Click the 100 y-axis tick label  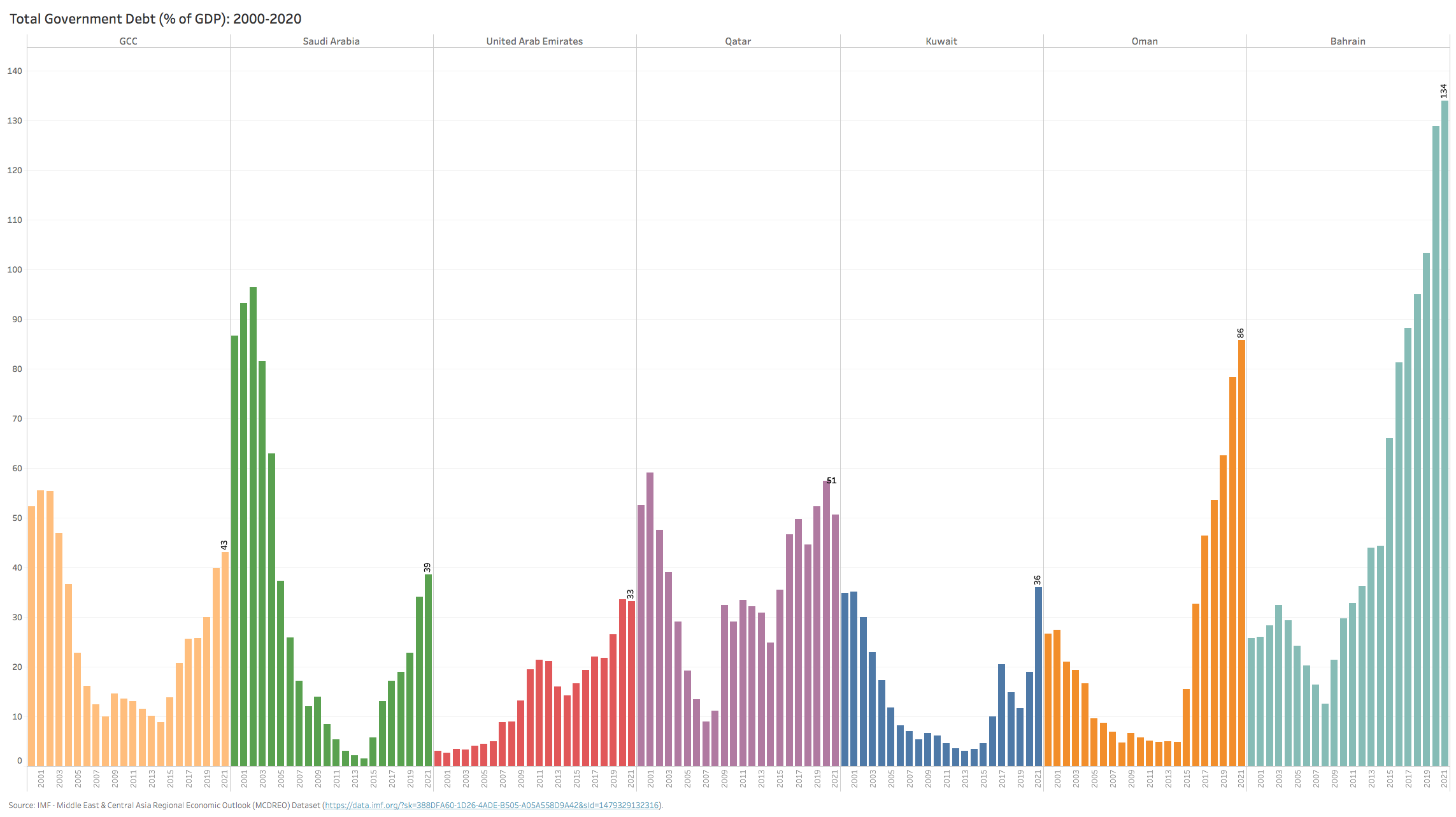pyautogui.click(x=15, y=270)
